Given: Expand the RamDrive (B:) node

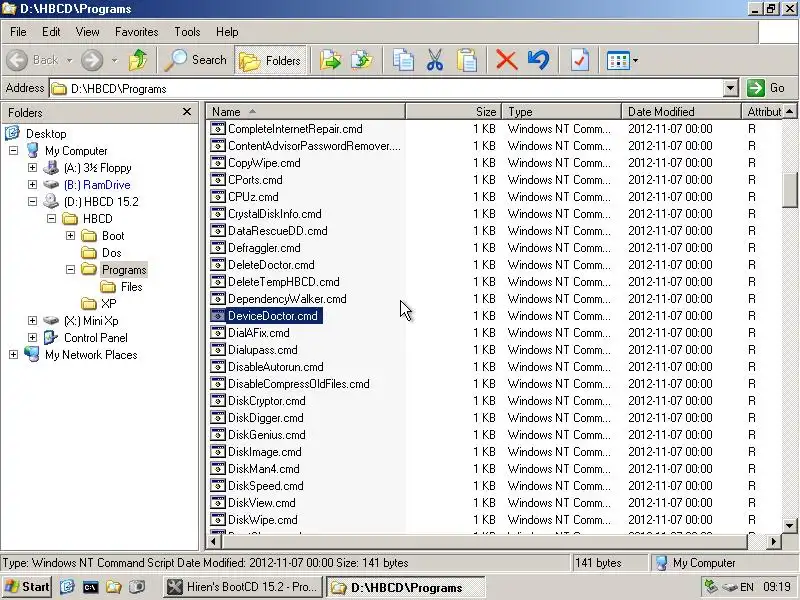Looking at the screenshot, I should point(33,184).
